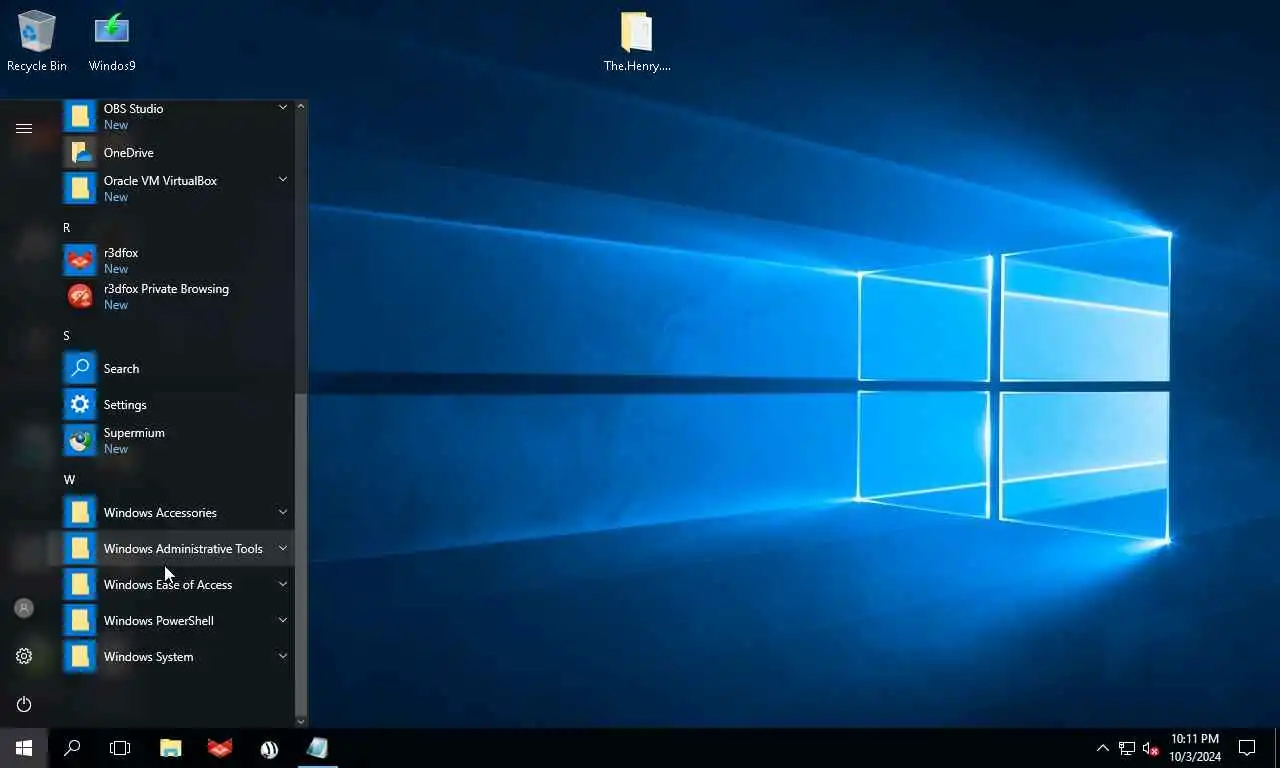Launch OneDrive from the app list

176,153
